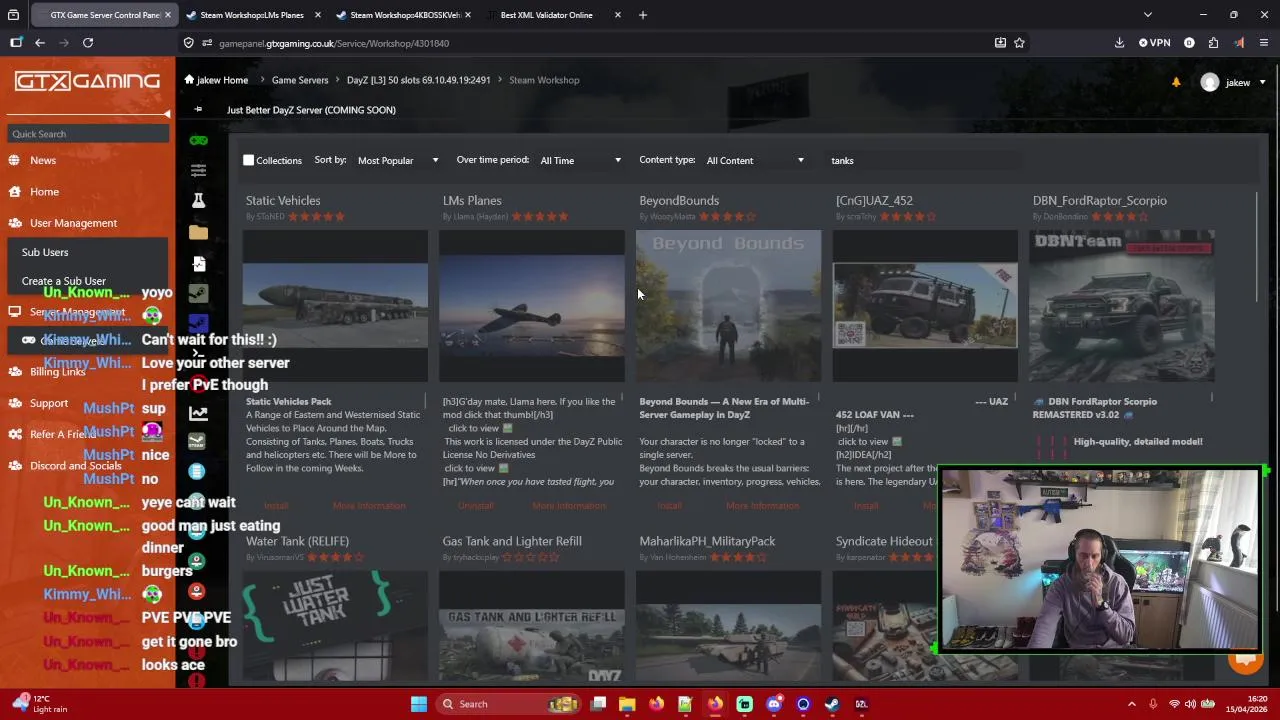Image resolution: width=1280 pixels, height=720 pixels.
Task: Click the notification bell icon
Action: point(1176,82)
